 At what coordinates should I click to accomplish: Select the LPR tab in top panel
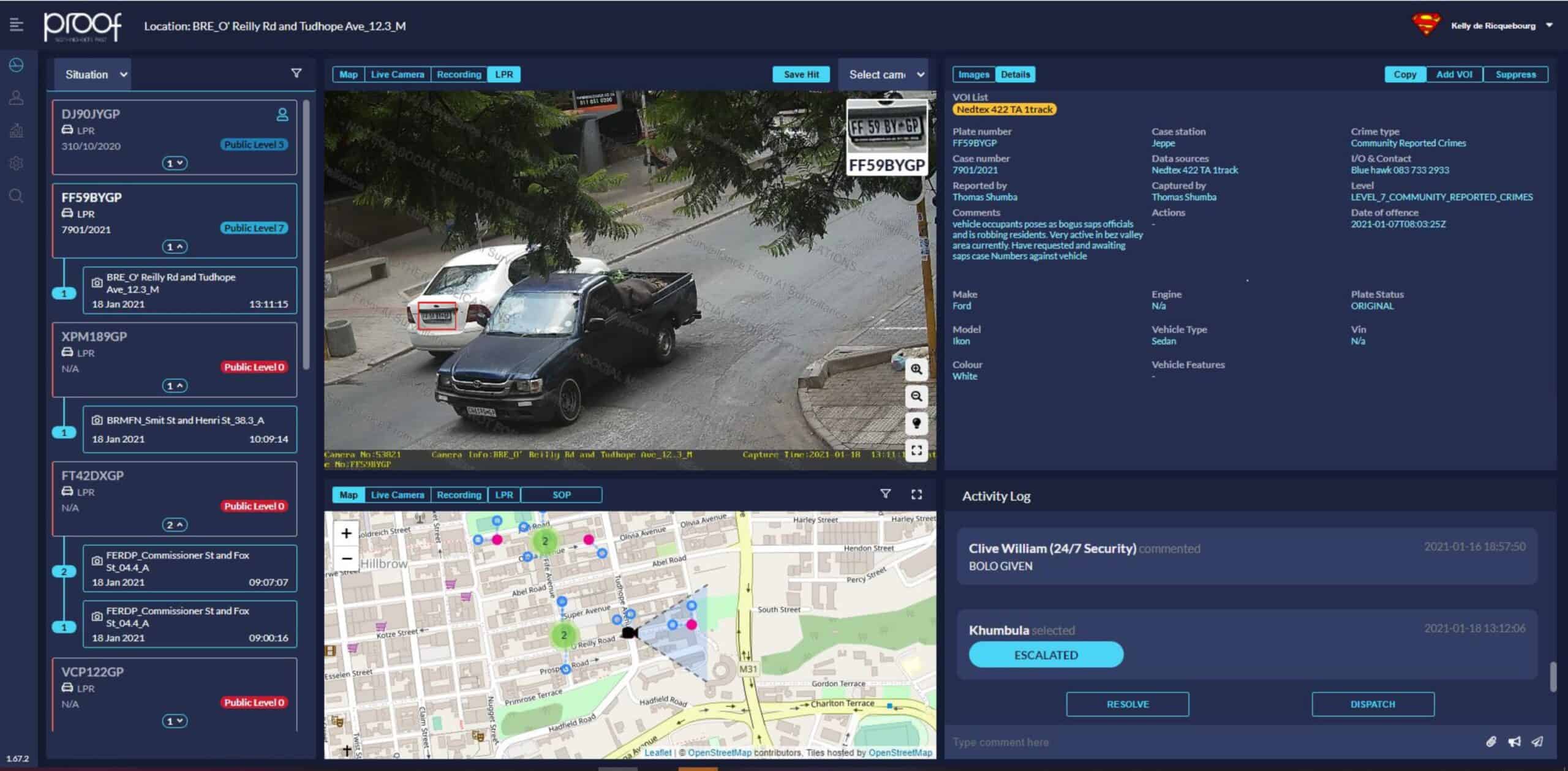click(x=504, y=73)
